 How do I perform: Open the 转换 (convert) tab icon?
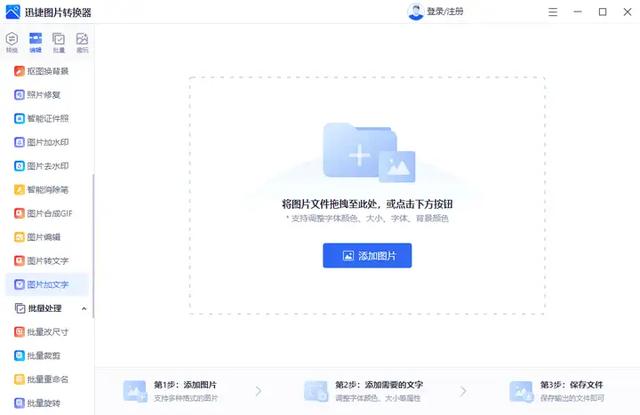[x=12, y=42]
